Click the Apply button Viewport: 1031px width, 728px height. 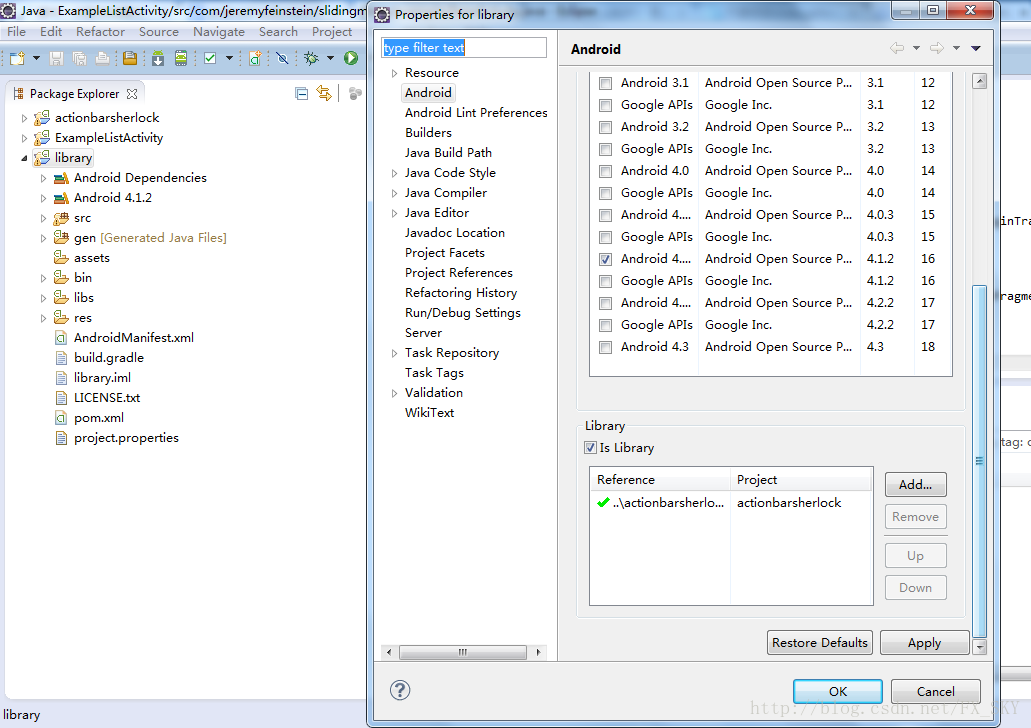[924, 643]
